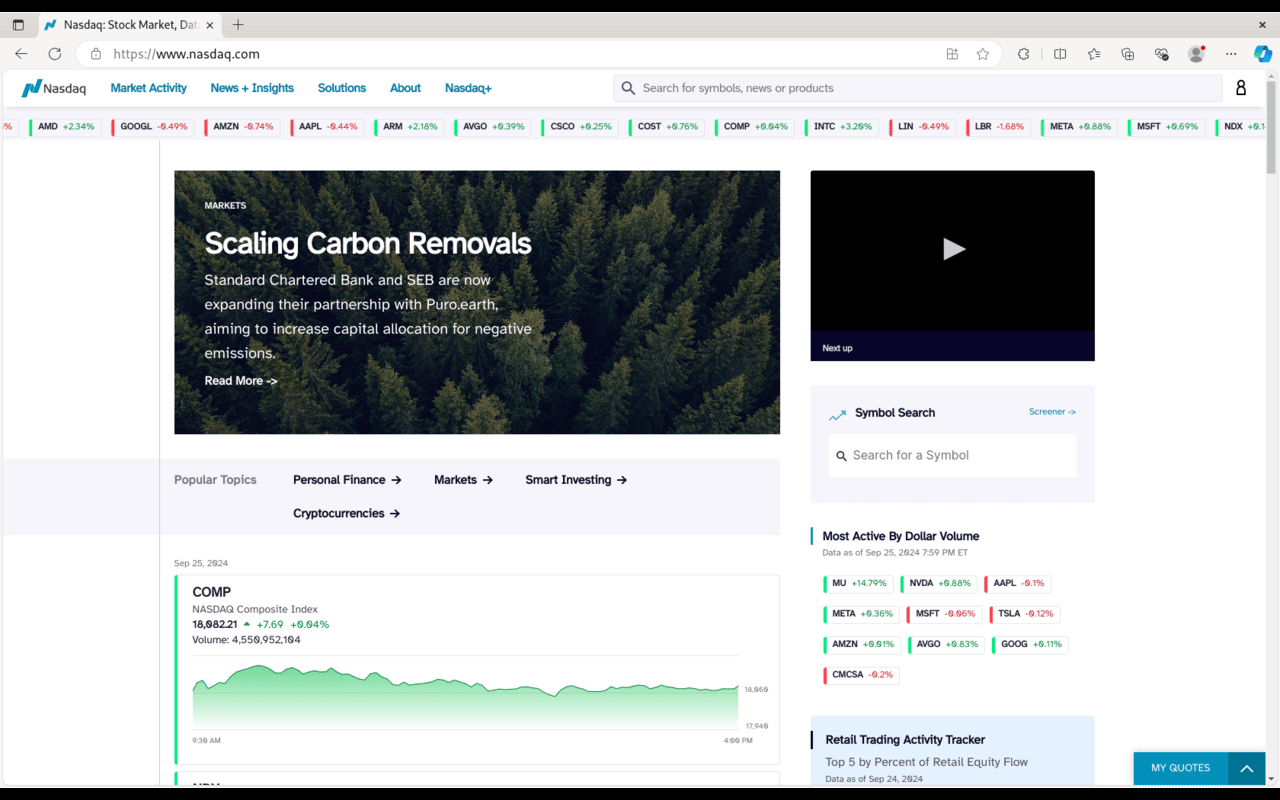Open Personal Finance topic

pyautogui.click(x=347, y=480)
